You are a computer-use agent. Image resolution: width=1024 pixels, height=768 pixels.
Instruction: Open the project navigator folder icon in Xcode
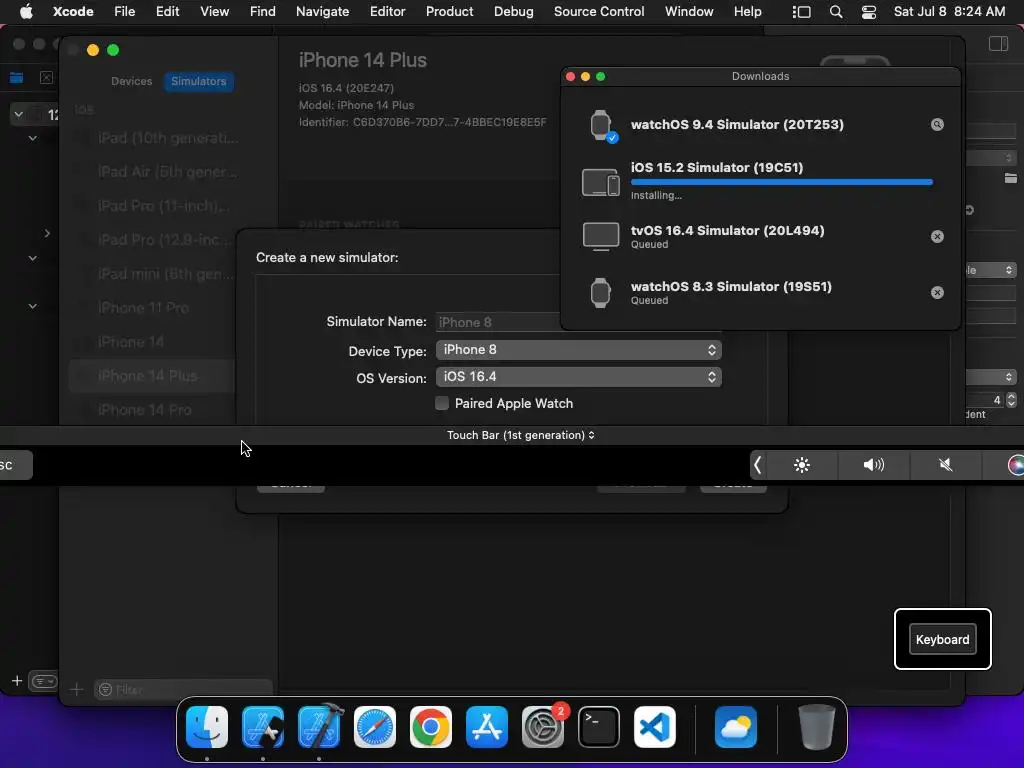click(x=16, y=78)
